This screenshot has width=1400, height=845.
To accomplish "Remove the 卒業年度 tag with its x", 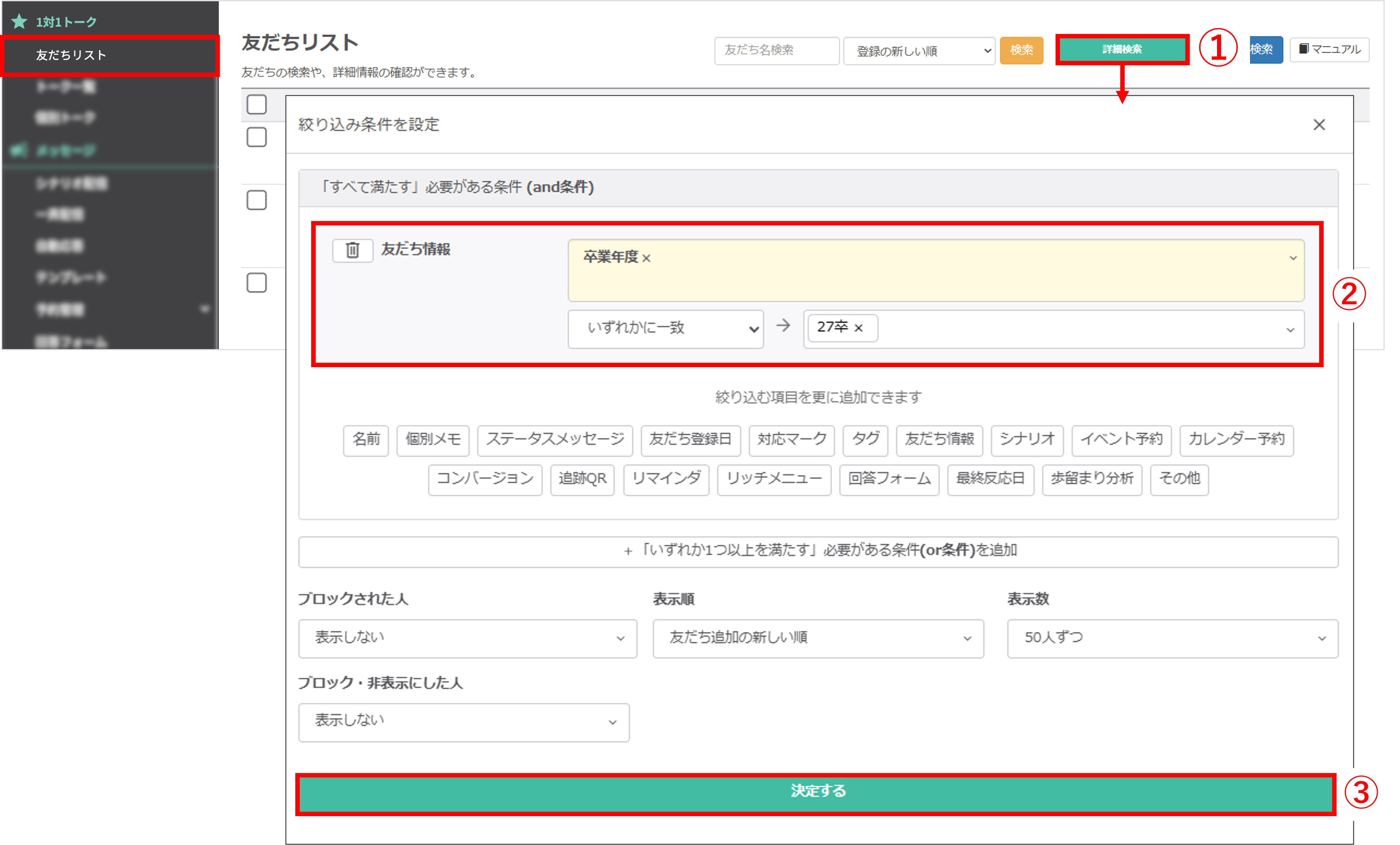I will tap(646, 258).
